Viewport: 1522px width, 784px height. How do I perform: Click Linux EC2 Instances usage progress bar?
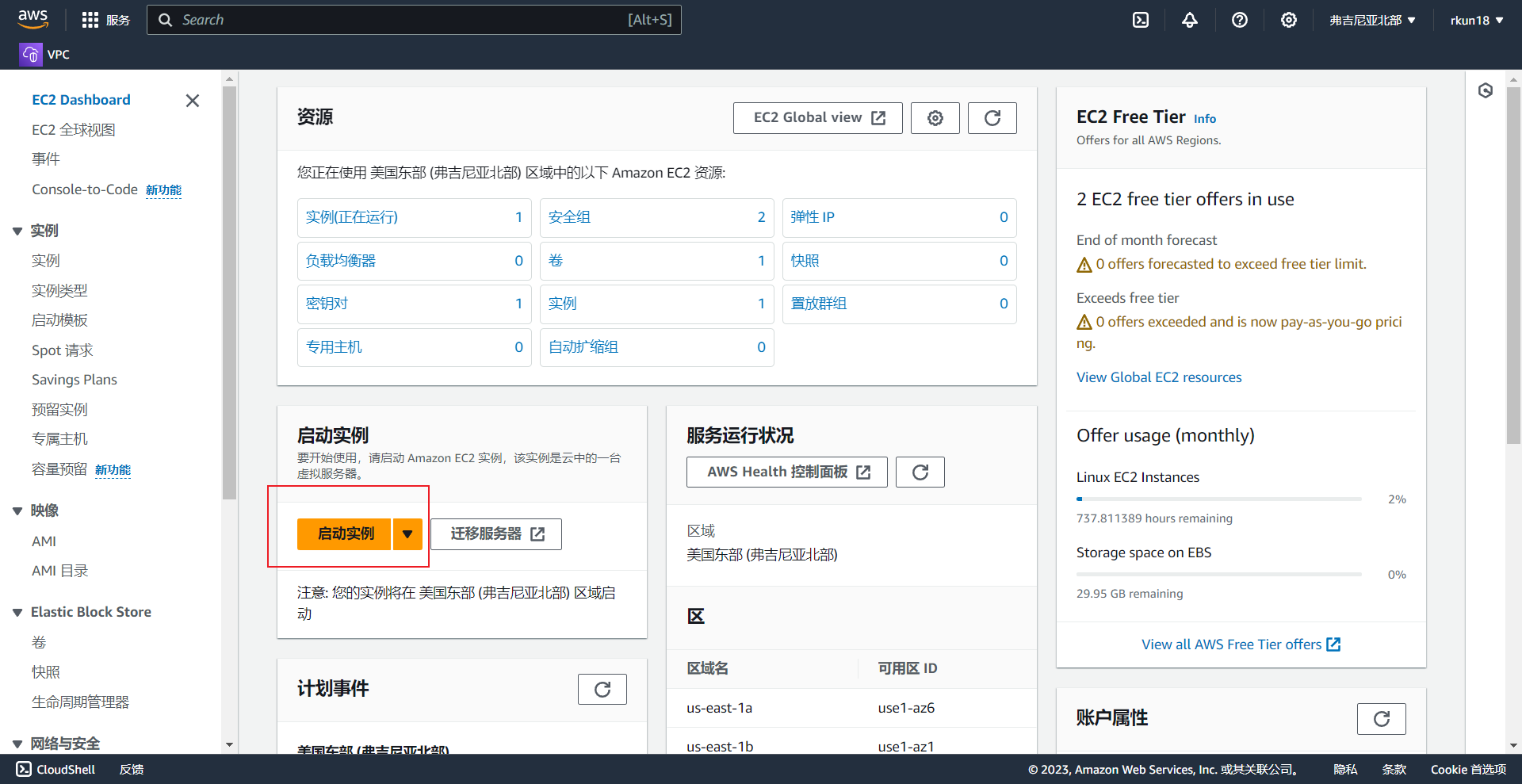1219,499
